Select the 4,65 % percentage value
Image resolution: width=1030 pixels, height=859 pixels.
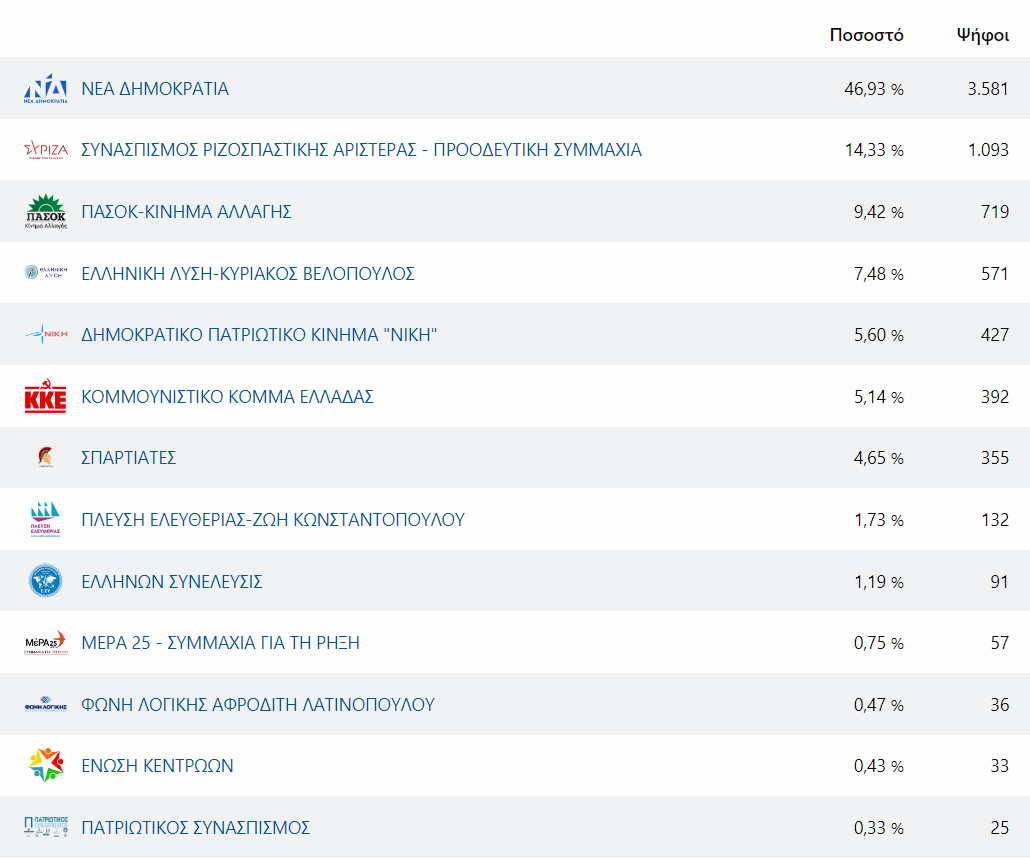pyautogui.click(x=879, y=458)
